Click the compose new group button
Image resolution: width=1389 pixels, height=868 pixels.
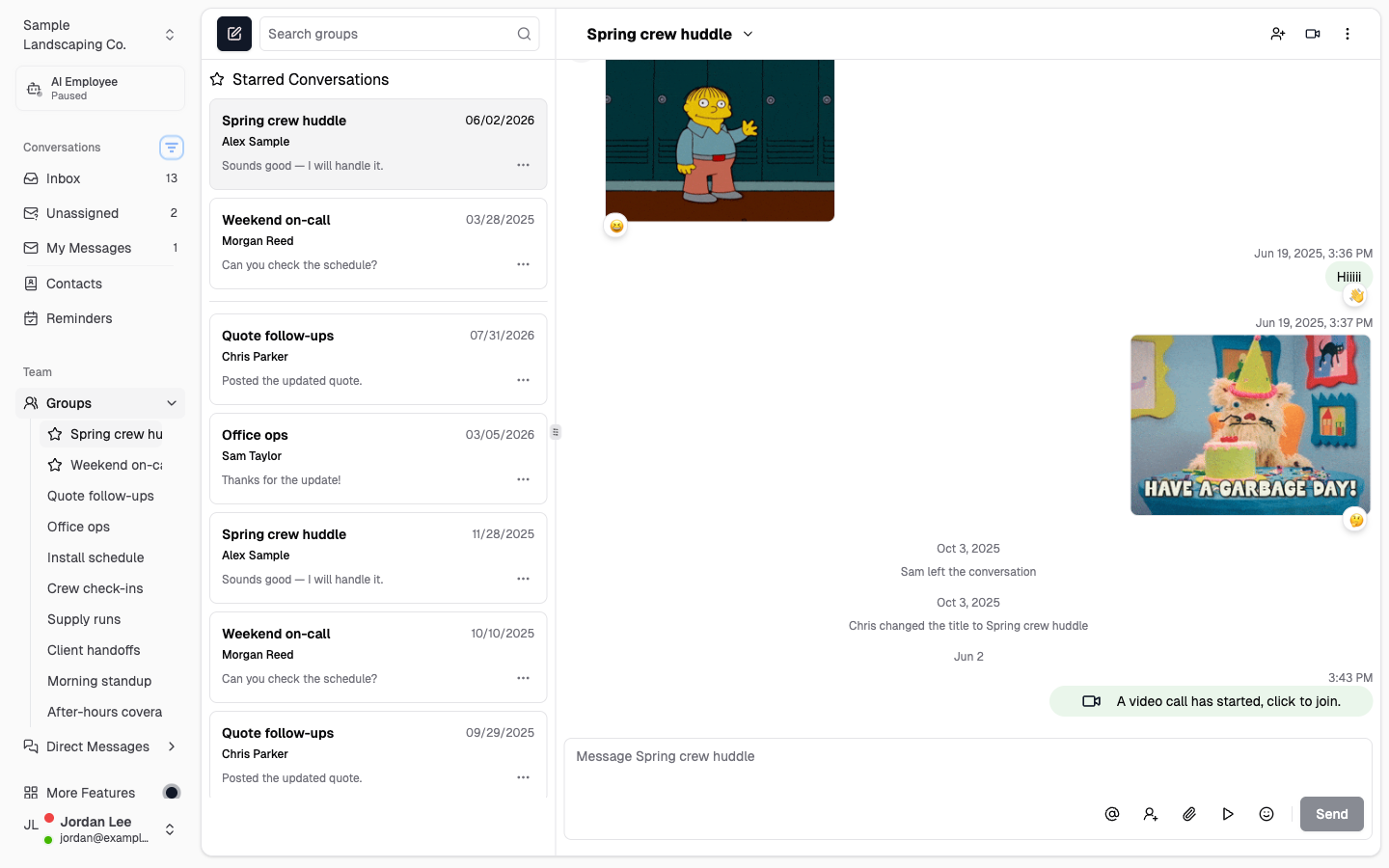[x=234, y=34]
